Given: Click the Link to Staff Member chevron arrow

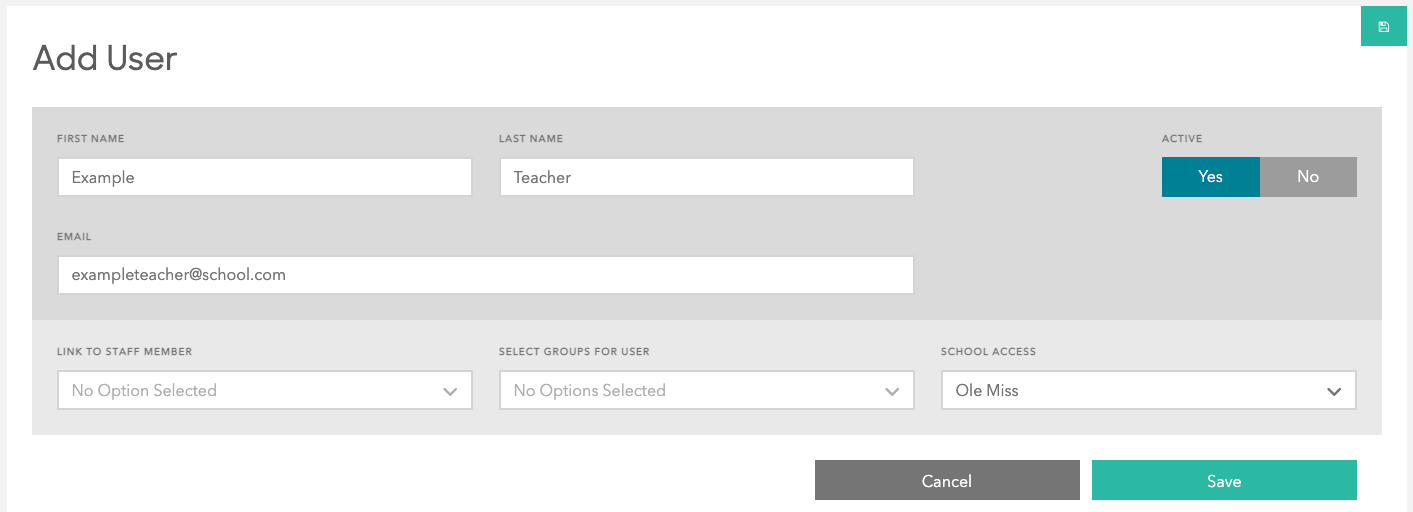Looking at the screenshot, I should point(450,392).
